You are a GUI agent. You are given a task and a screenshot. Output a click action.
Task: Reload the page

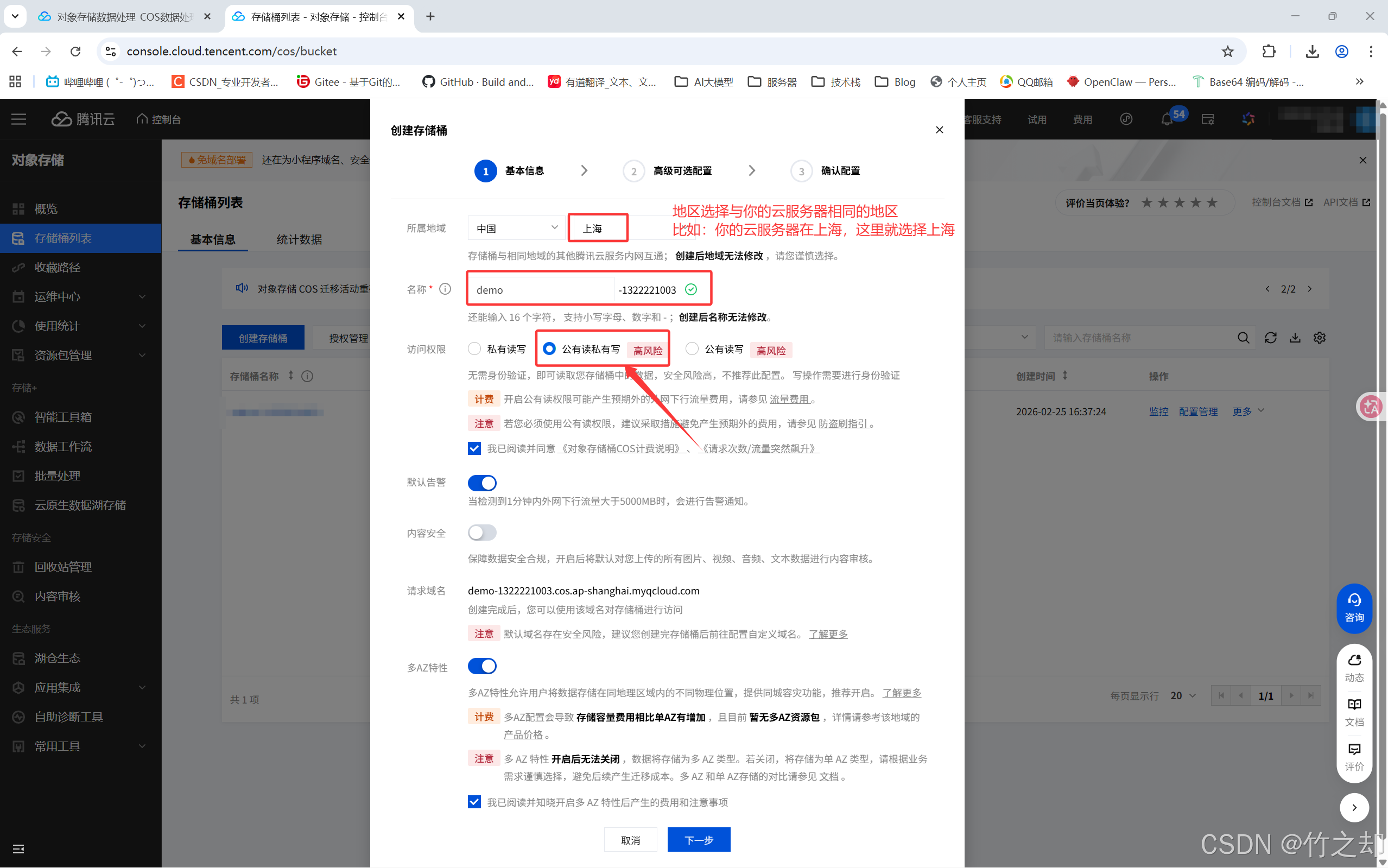(75, 51)
